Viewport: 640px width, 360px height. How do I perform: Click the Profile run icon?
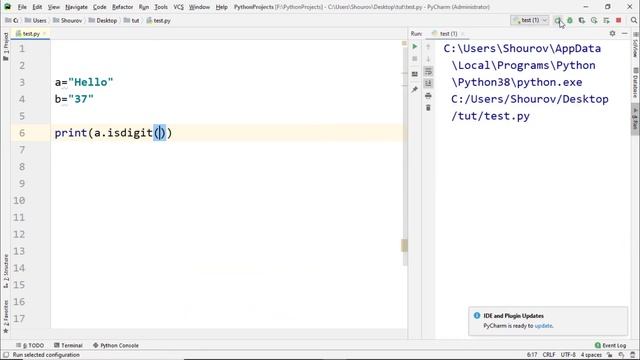(x=594, y=20)
